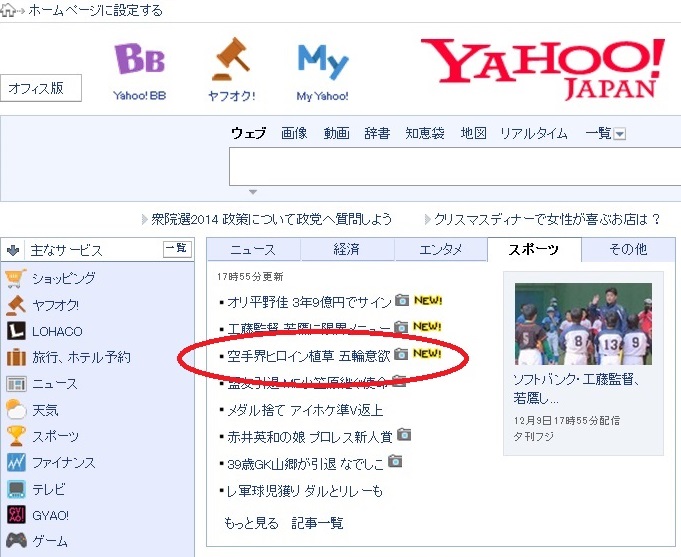The image size is (681, 557).
Task: Collapse the 主なサービス arrow
Action: coord(13,250)
